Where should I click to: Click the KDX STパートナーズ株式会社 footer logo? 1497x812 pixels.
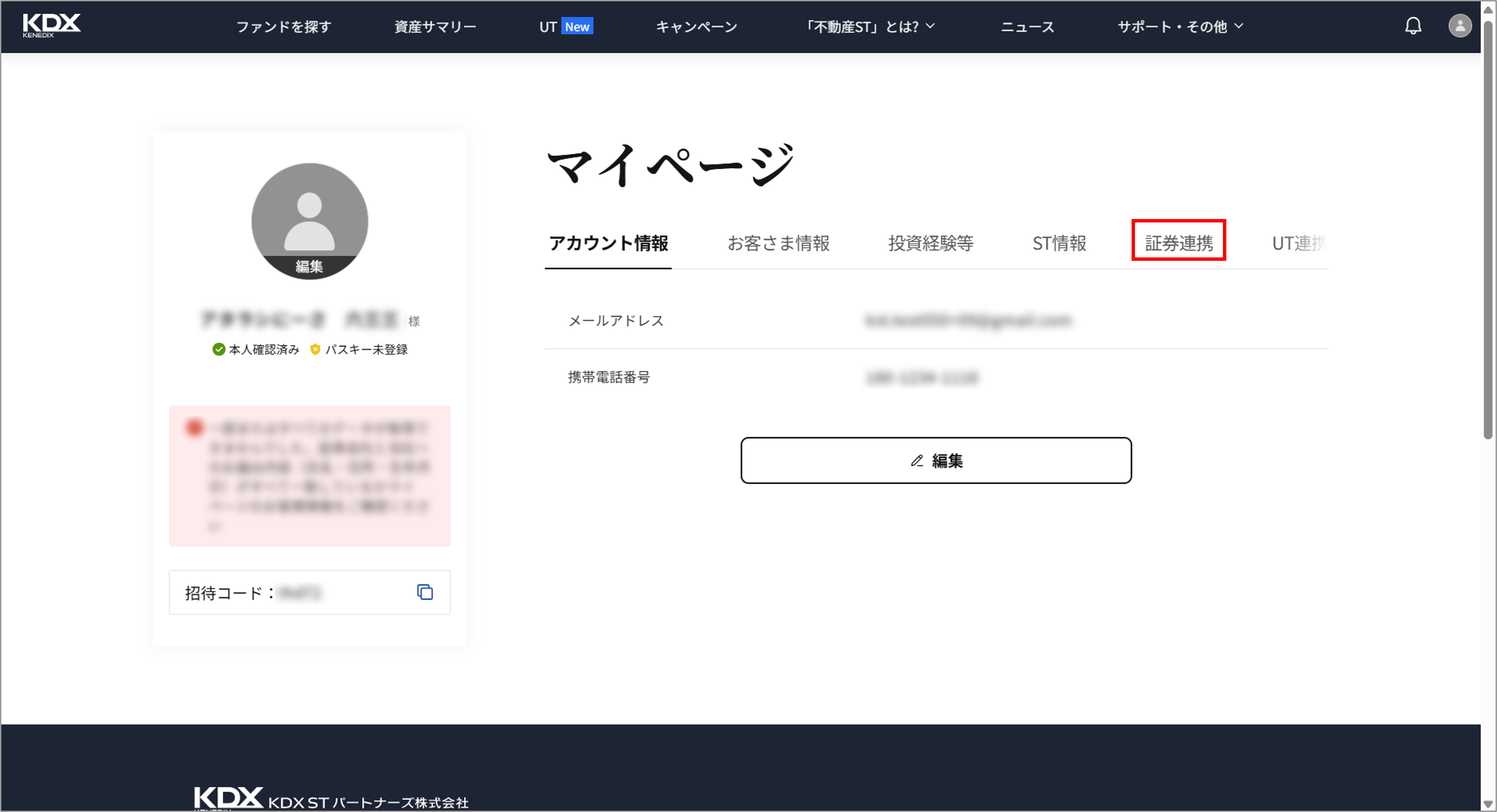[331, 799]
